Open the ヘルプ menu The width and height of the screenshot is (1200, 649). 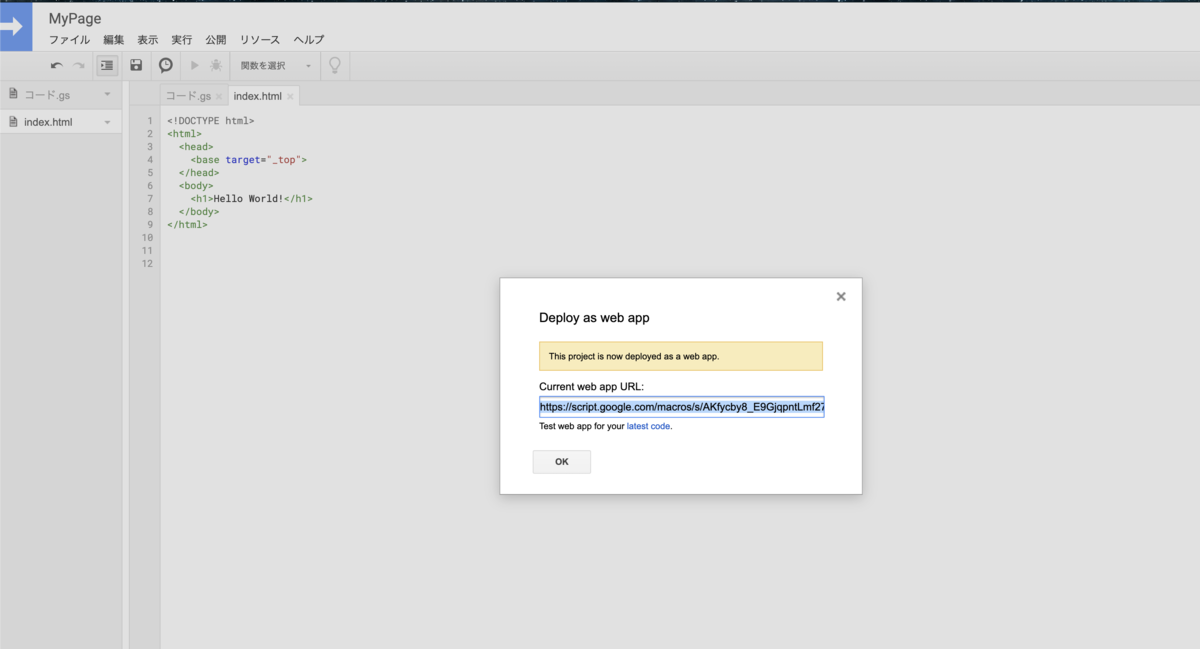309,40
